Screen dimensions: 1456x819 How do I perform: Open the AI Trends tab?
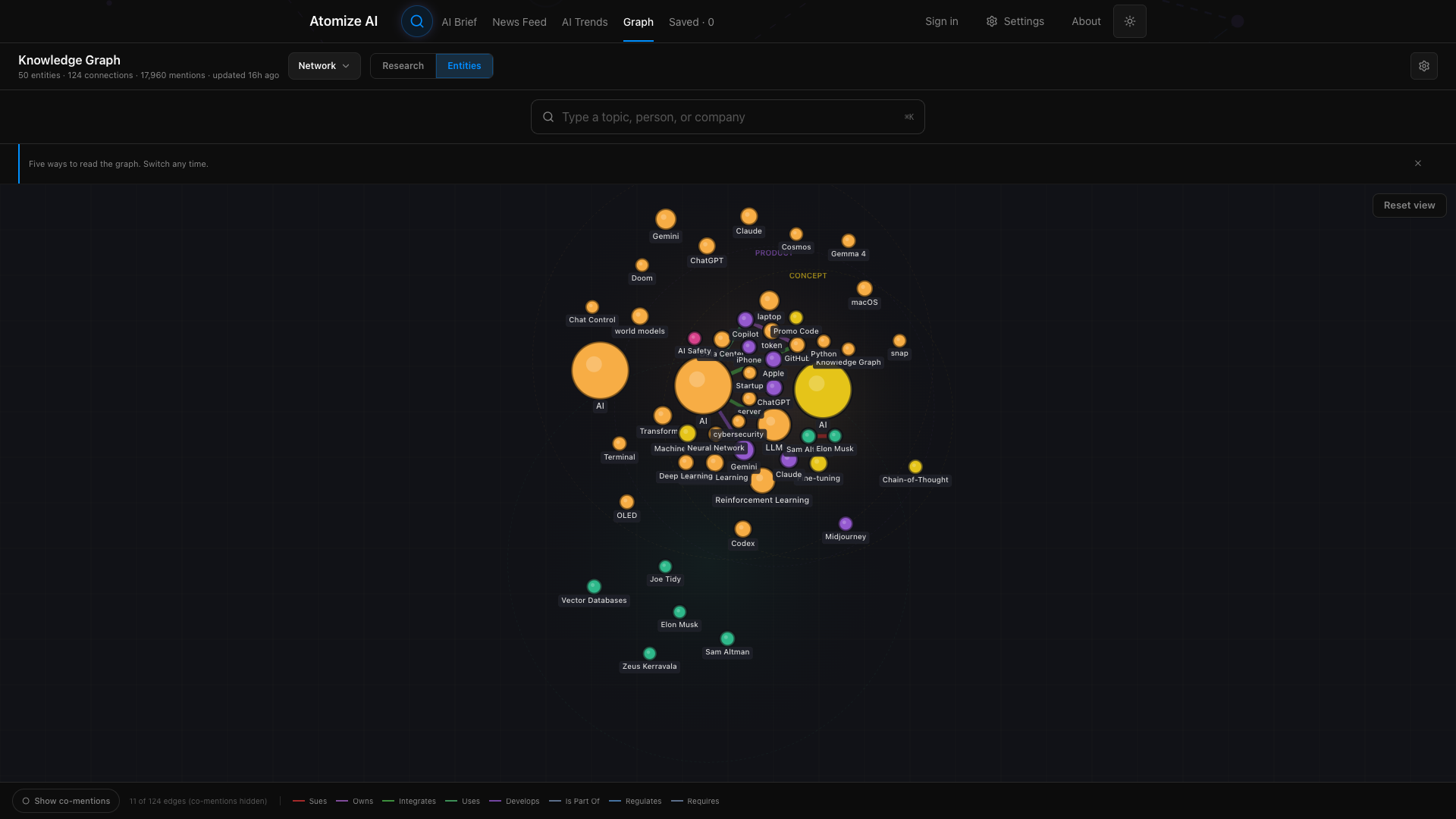[585, 22]
